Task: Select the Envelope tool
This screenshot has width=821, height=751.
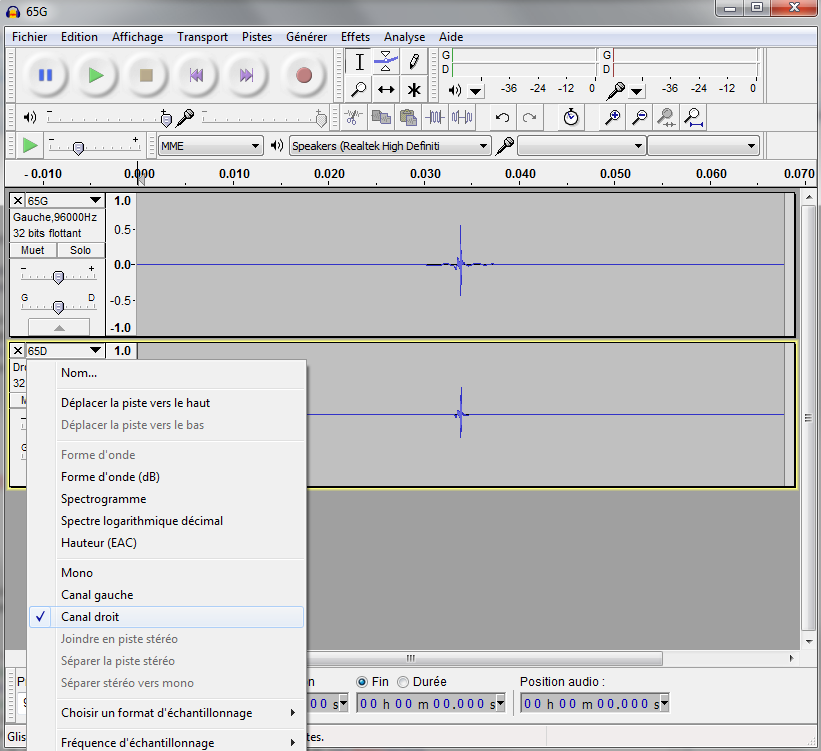Action: click(386, 62)
